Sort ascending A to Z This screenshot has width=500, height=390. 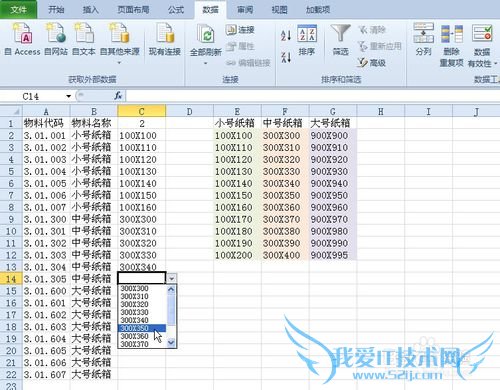[x=286, y=35]
